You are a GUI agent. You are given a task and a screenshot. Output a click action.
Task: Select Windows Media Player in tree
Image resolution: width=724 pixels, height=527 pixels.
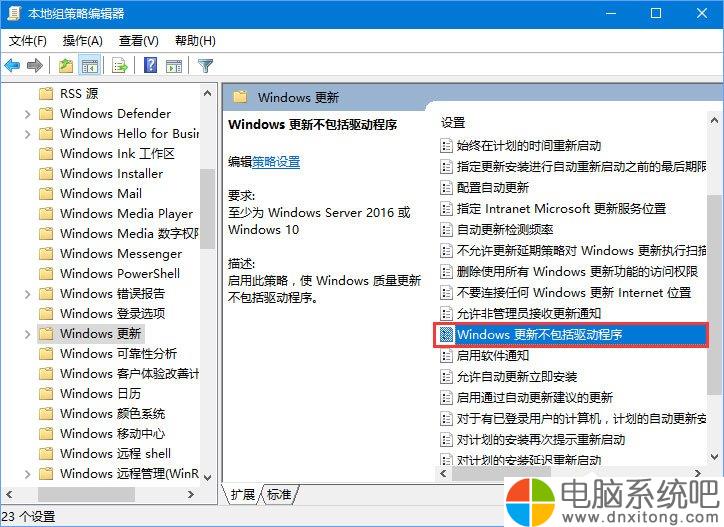[127, 214]
